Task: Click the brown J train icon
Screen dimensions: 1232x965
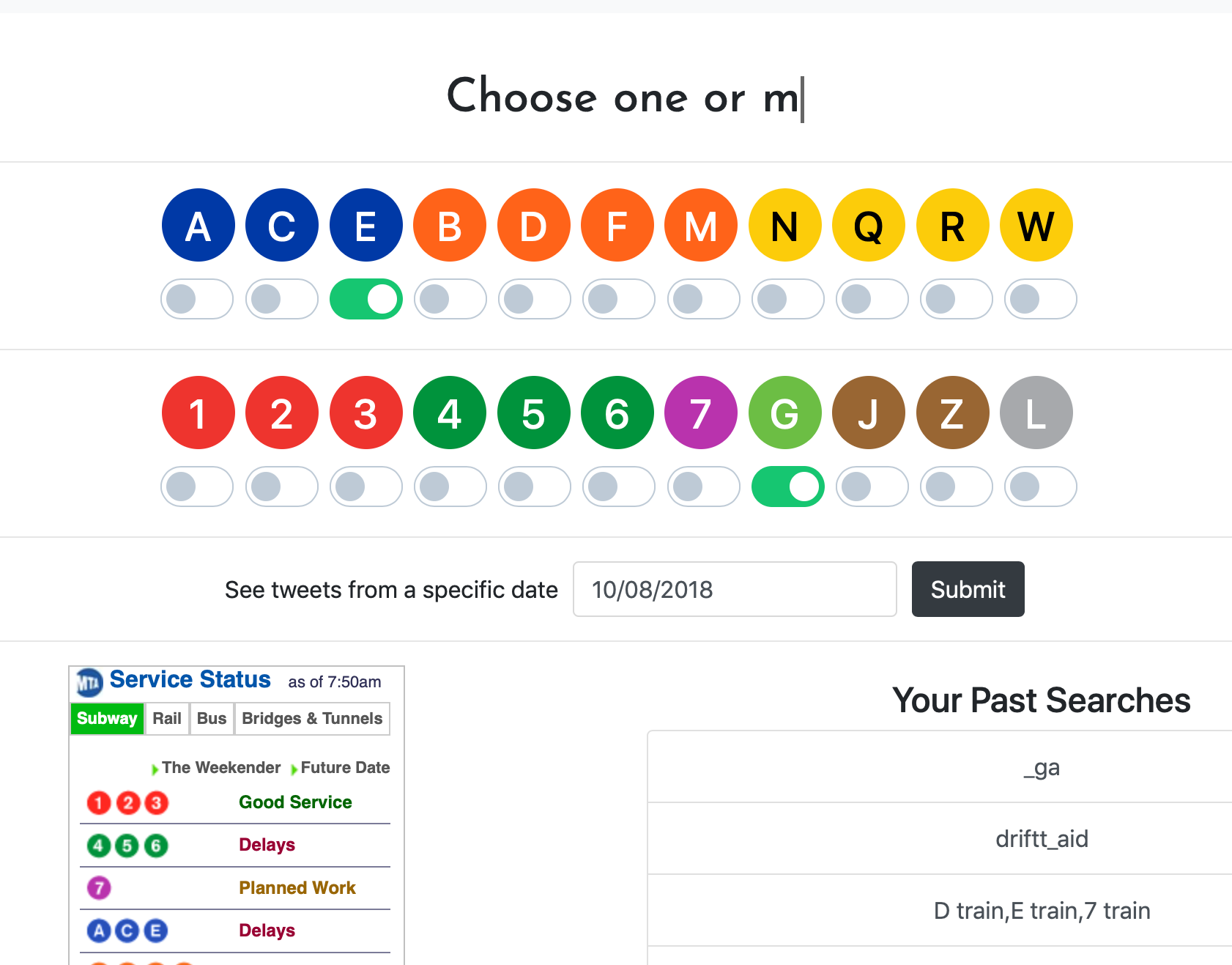Action: point(869,413)
